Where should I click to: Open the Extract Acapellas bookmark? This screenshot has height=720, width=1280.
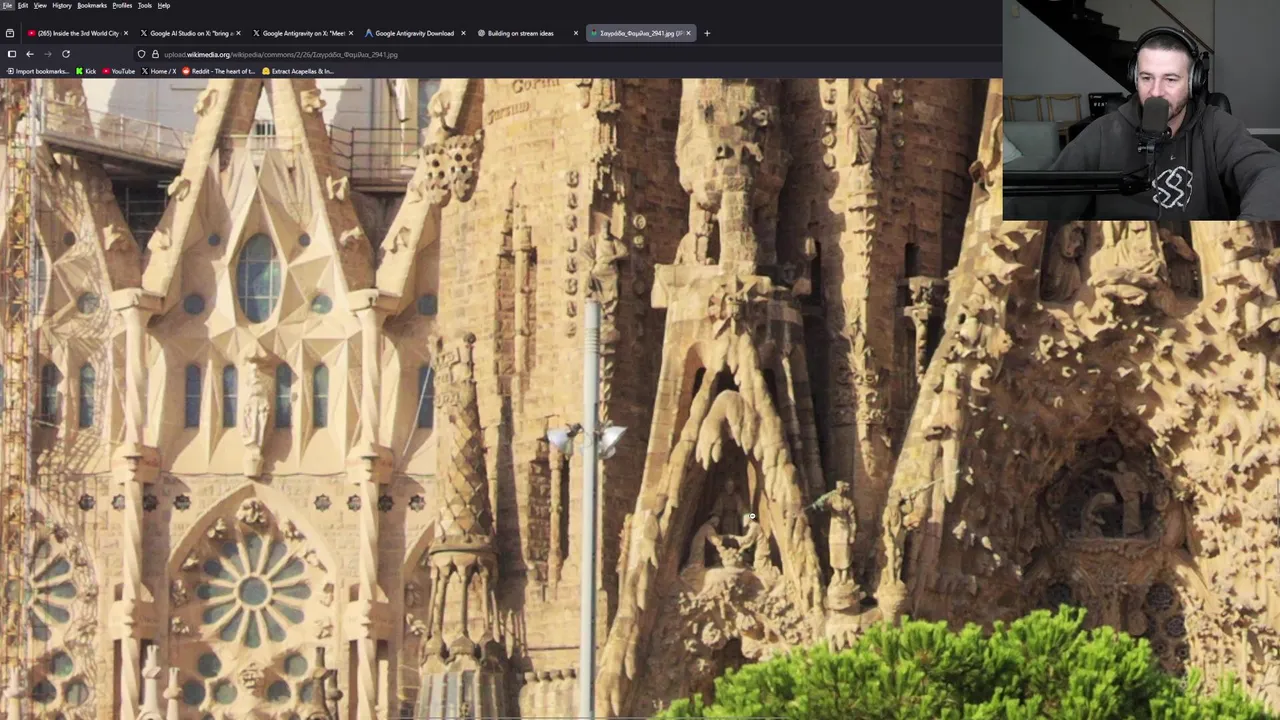click(x=298, y=71)
